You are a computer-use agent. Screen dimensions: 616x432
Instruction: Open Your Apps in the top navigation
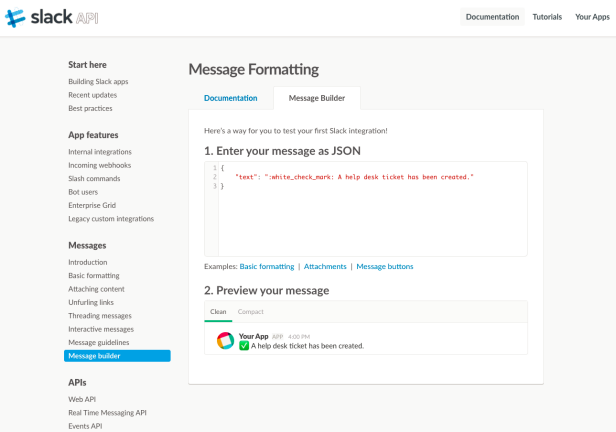click(x=592, y=17)
